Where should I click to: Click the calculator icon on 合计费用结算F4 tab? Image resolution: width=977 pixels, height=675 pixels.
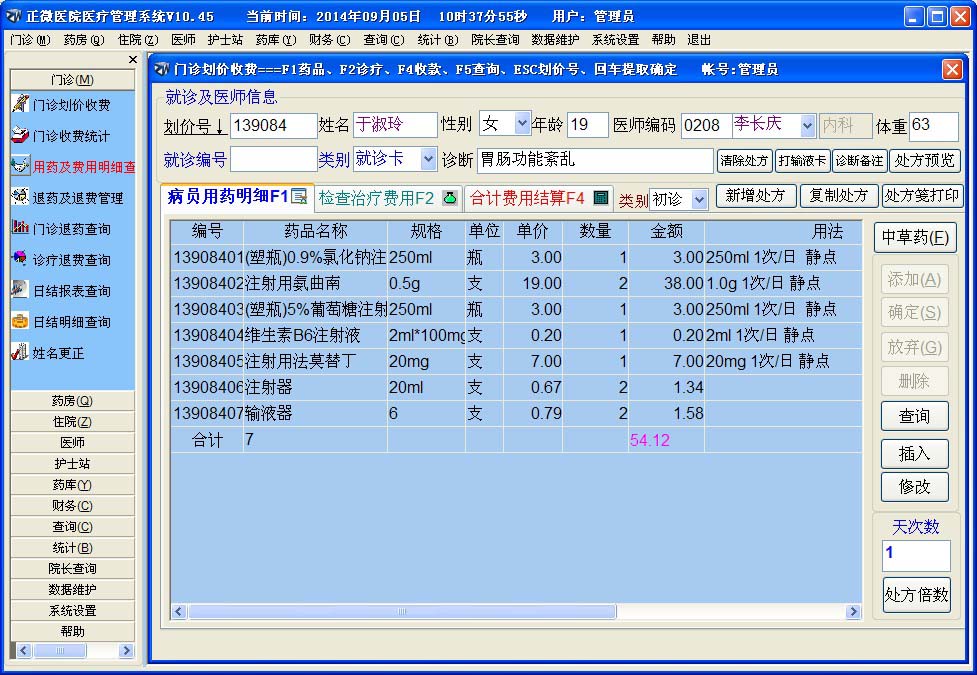[x=601, y=198]
